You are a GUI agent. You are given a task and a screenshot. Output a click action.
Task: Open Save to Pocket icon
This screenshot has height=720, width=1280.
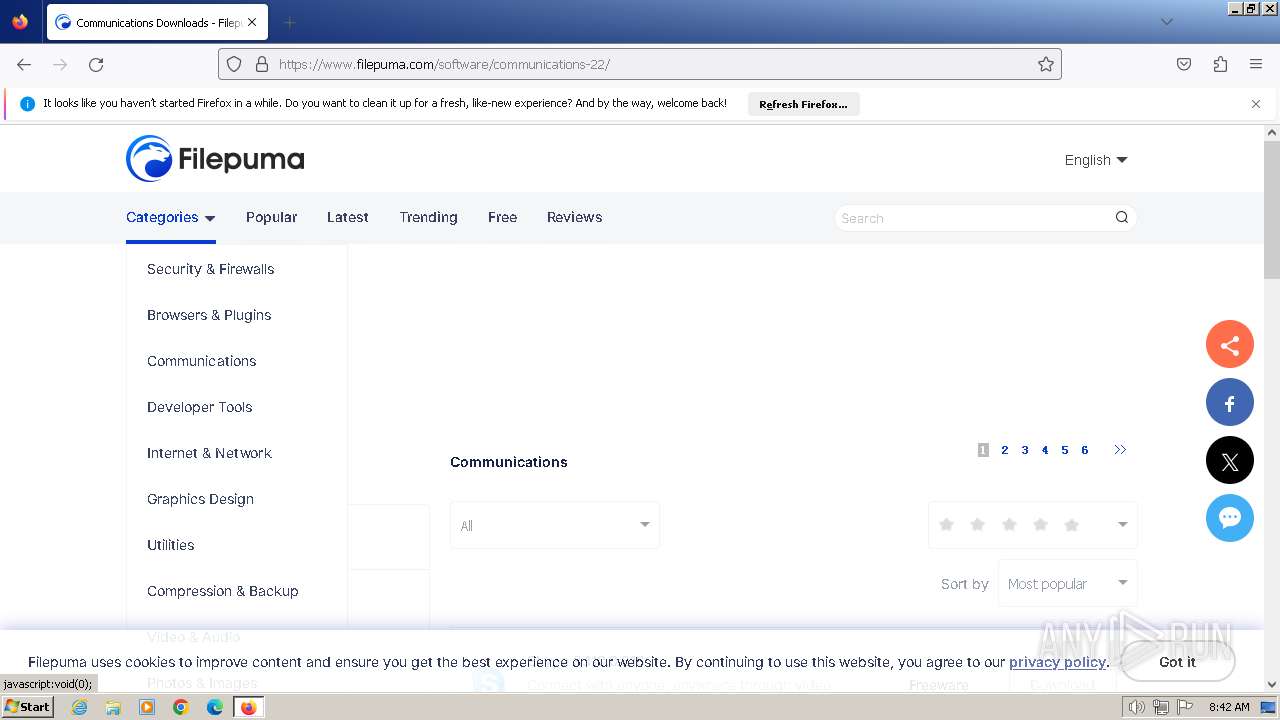tap(1184, 64)
